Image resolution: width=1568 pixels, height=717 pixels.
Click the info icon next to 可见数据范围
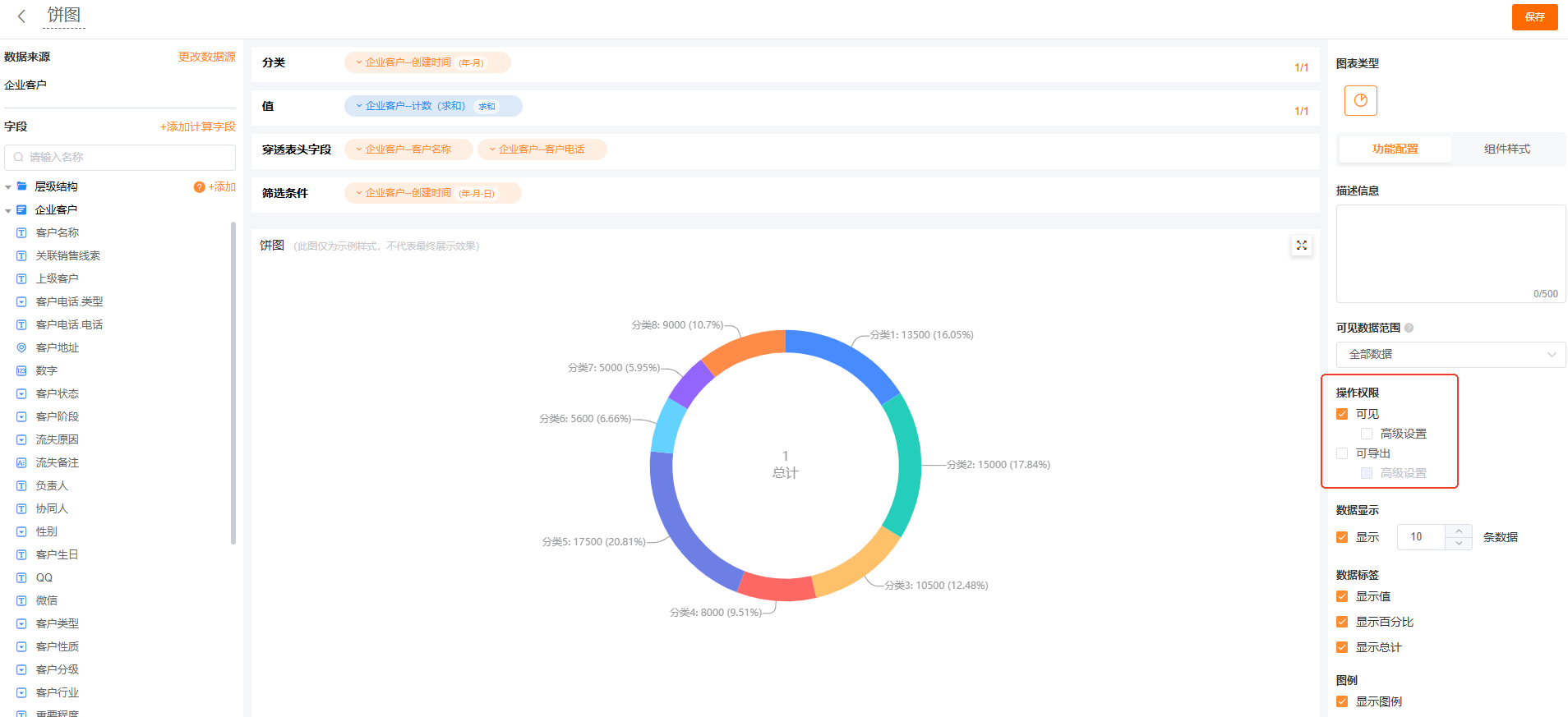click(x=1409, y=328)
